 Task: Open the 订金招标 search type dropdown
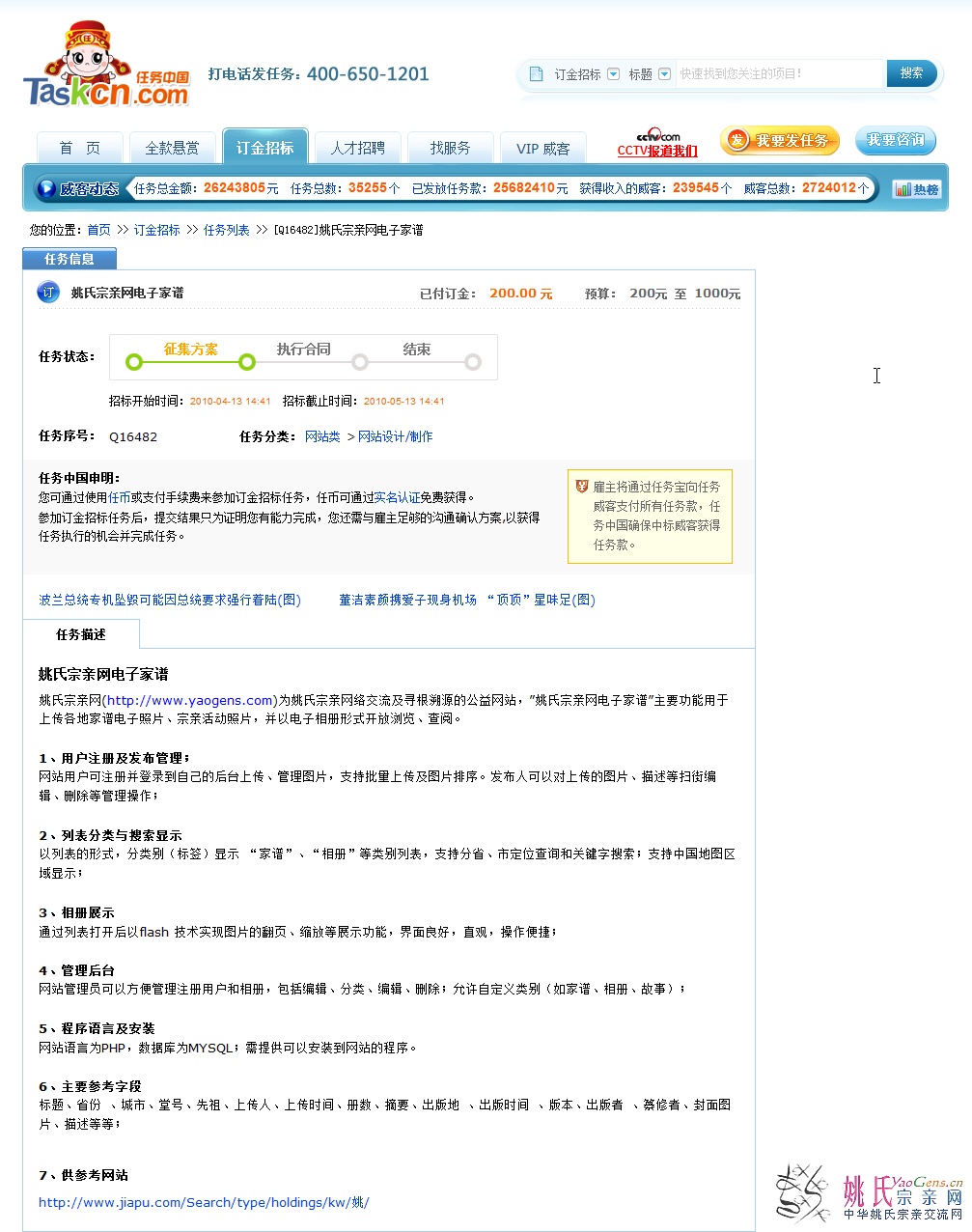[x=613, y=74]
